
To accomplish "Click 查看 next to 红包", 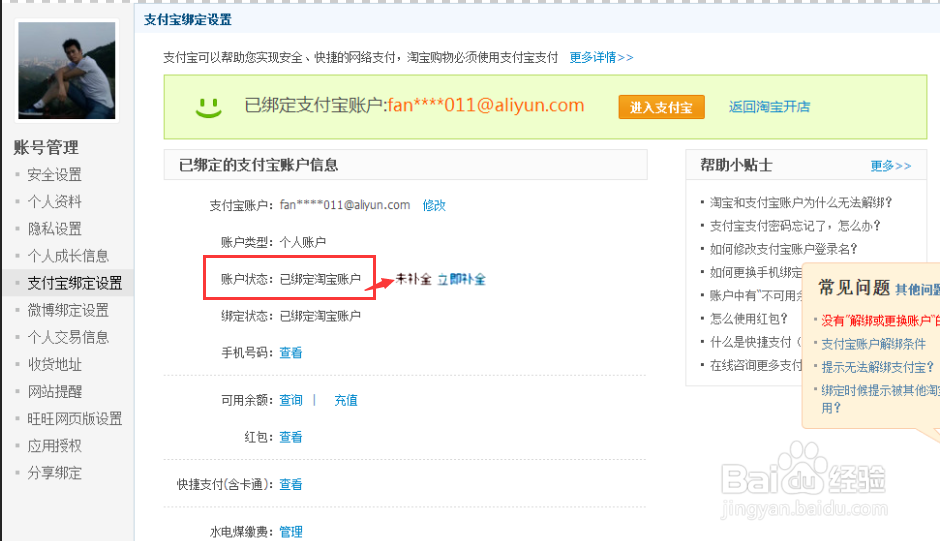I will pos(291,437).
